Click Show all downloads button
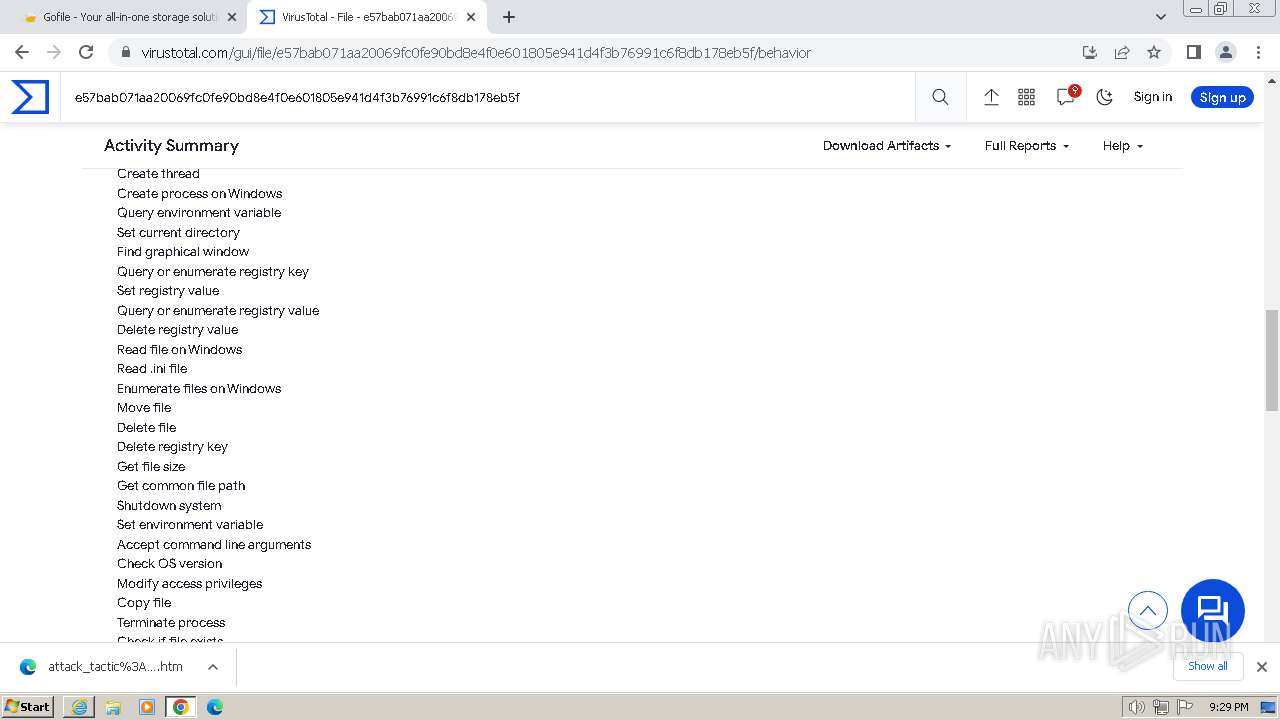Screen dimensions: 1280x720 (x=1208, y=667)
